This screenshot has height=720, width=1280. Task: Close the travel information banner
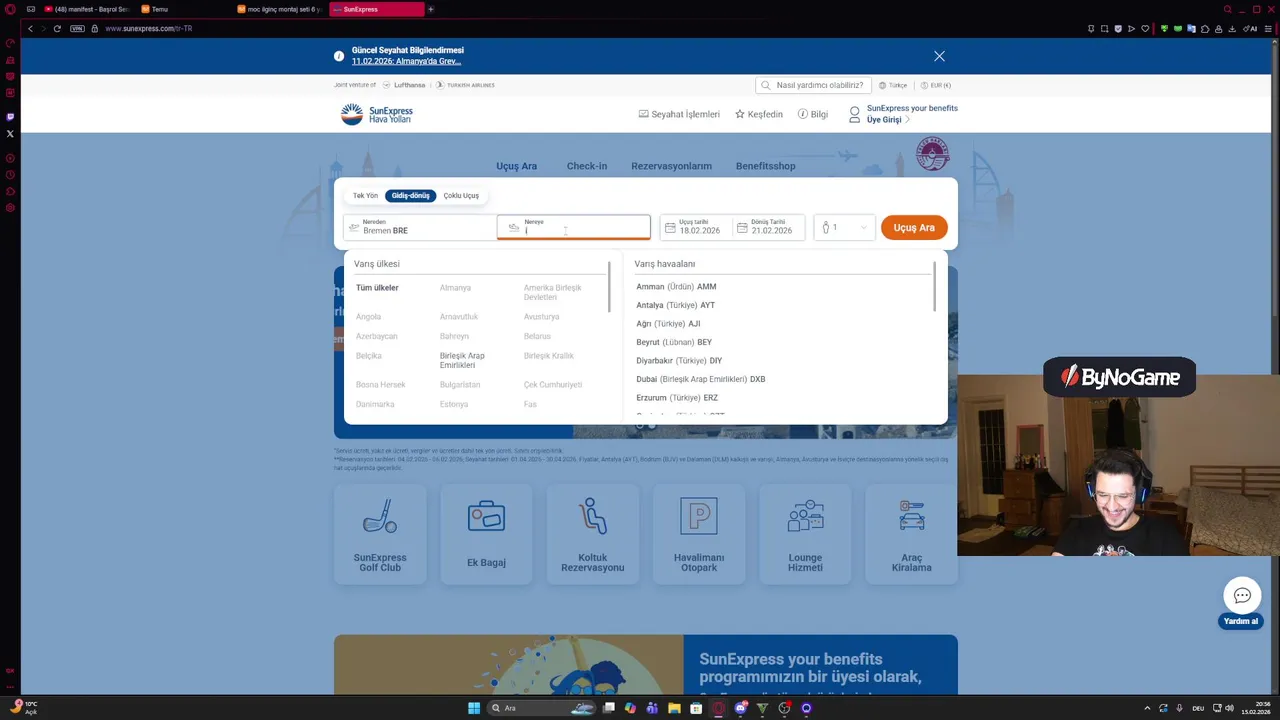click(x=939, y=56)
